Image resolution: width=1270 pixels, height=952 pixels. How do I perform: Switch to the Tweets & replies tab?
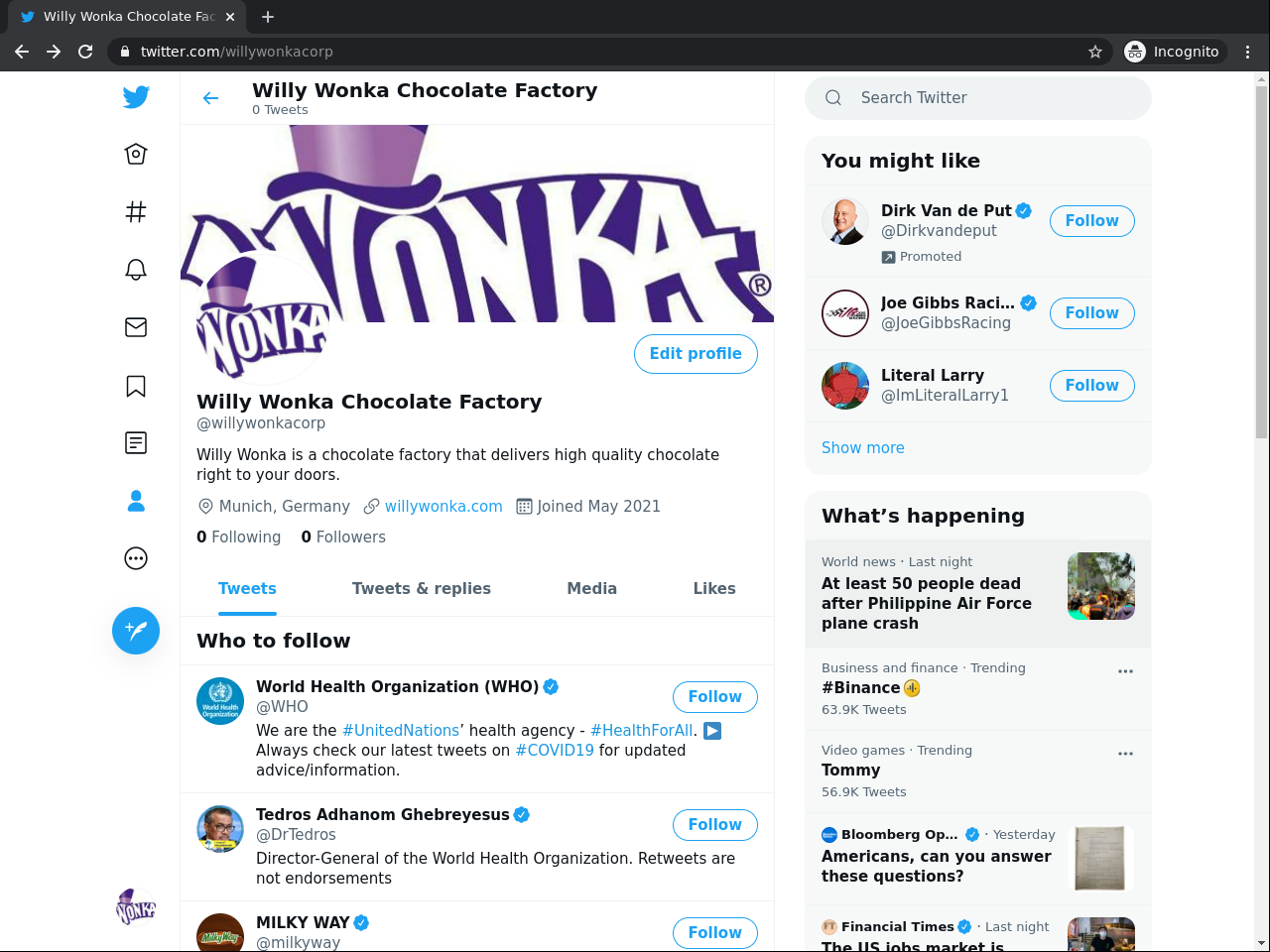click(421, 588)
